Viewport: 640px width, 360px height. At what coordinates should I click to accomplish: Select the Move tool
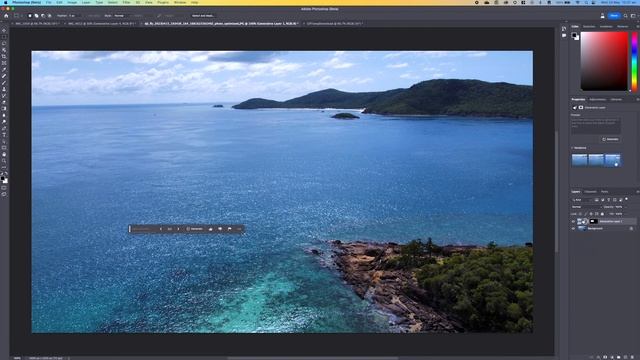click(x=4, y=31)
